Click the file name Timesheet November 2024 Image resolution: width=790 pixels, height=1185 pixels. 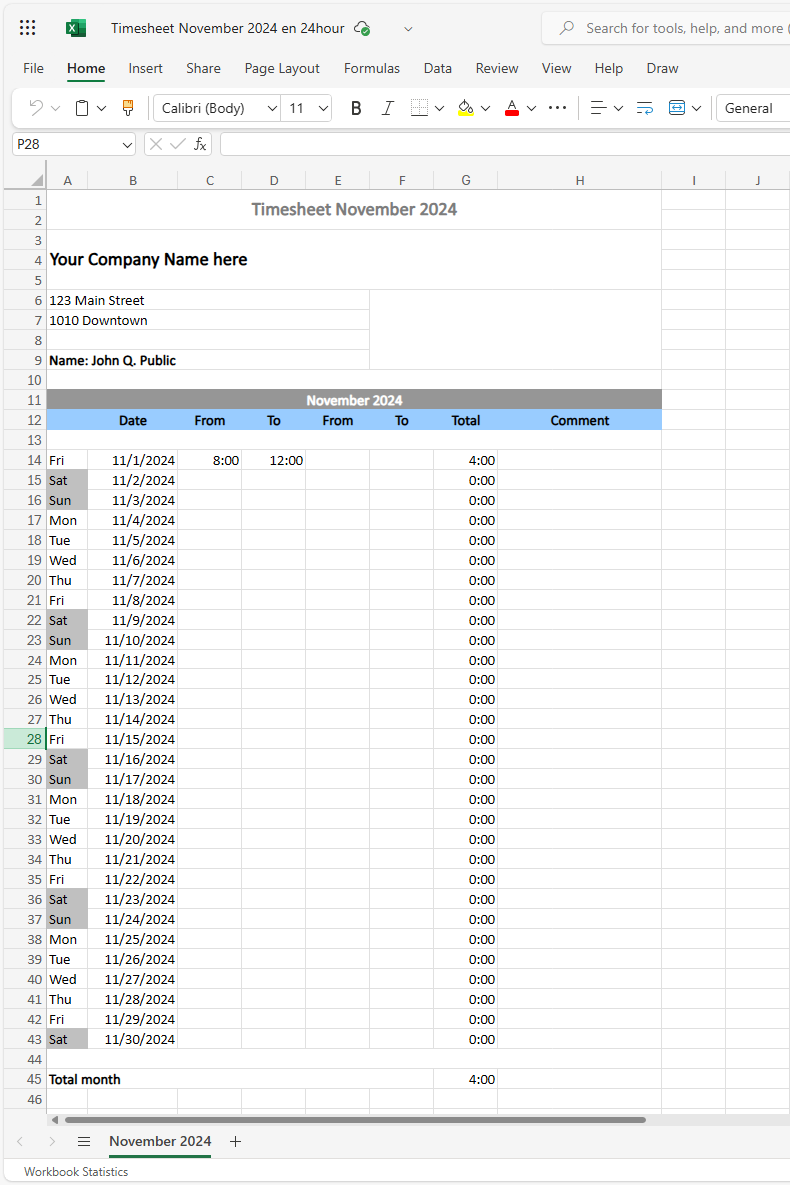pos(228,28)
